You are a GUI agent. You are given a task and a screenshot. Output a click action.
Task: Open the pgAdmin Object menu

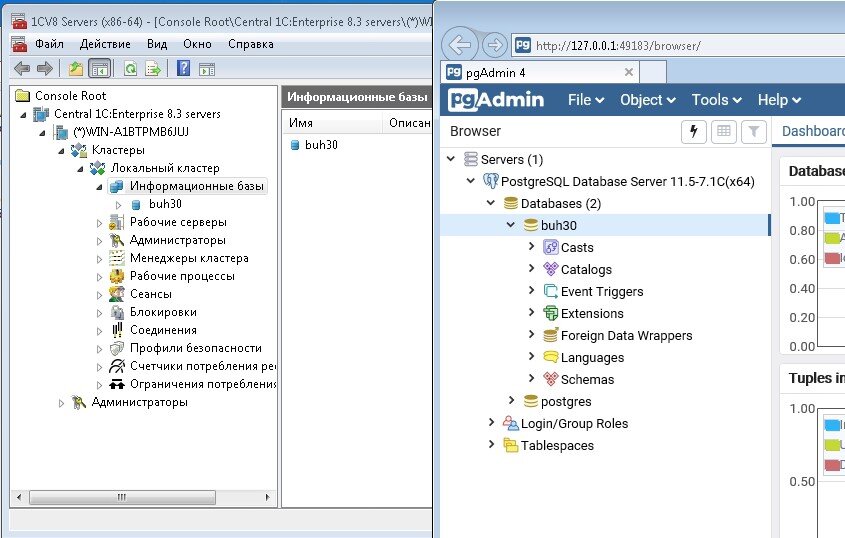pyautogui.click(x=647, y=100)
